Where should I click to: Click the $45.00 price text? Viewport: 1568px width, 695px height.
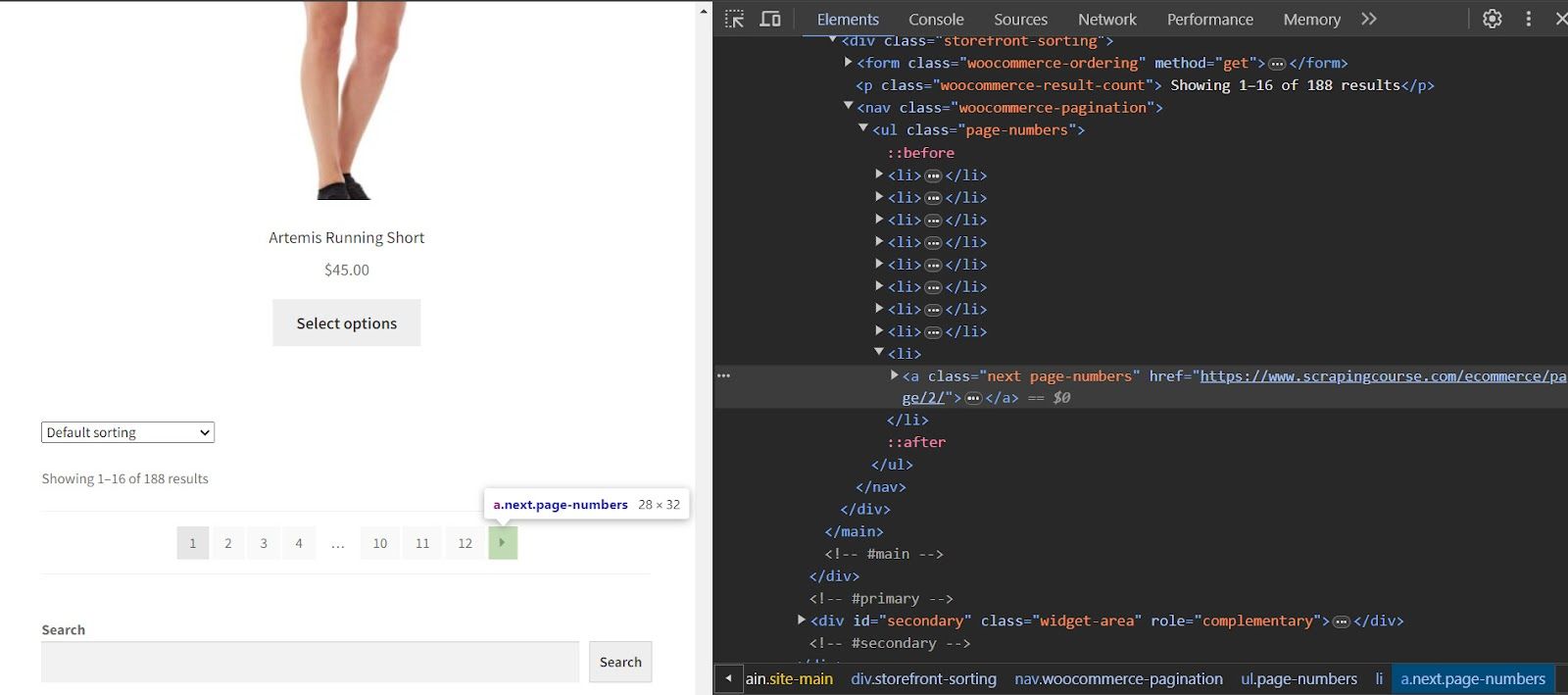tap(347, 270)
